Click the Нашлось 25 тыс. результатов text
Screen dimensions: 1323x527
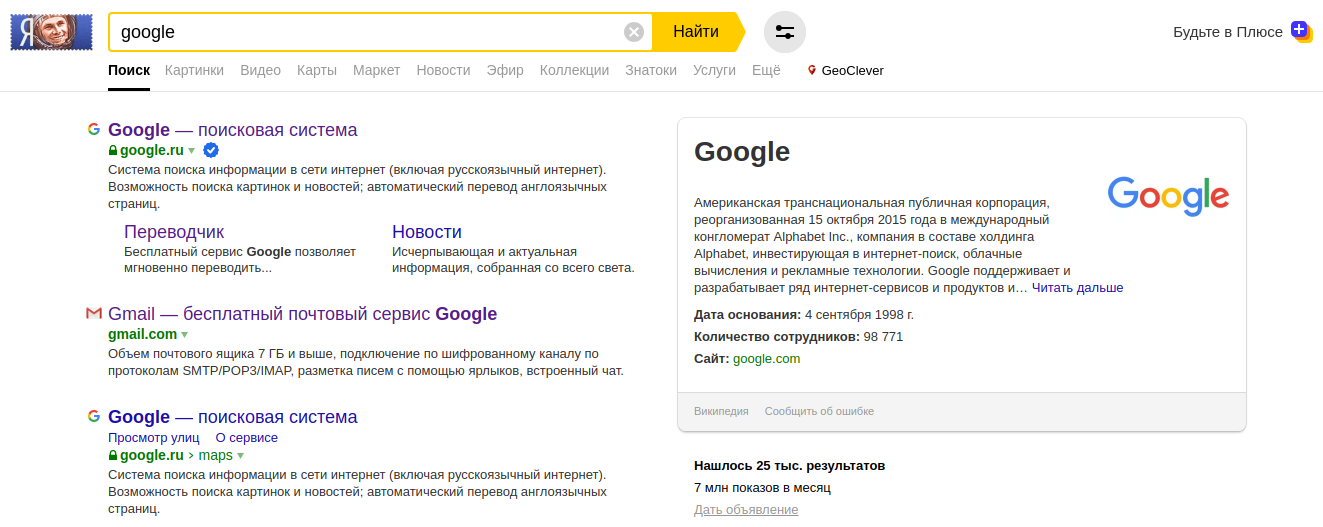(x=789, y=466)
